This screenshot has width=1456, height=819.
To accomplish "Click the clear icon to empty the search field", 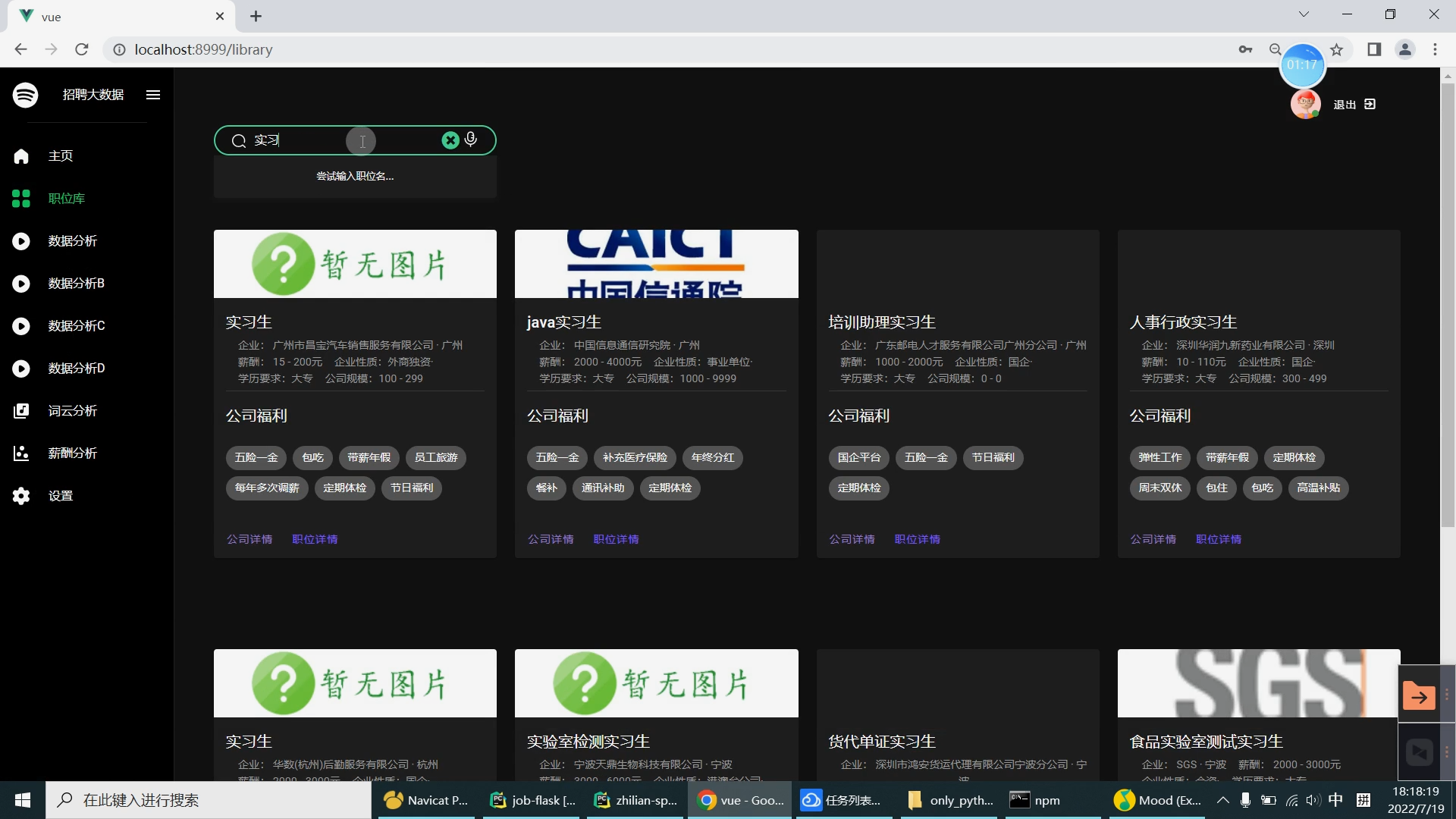I will click(450, 140).
